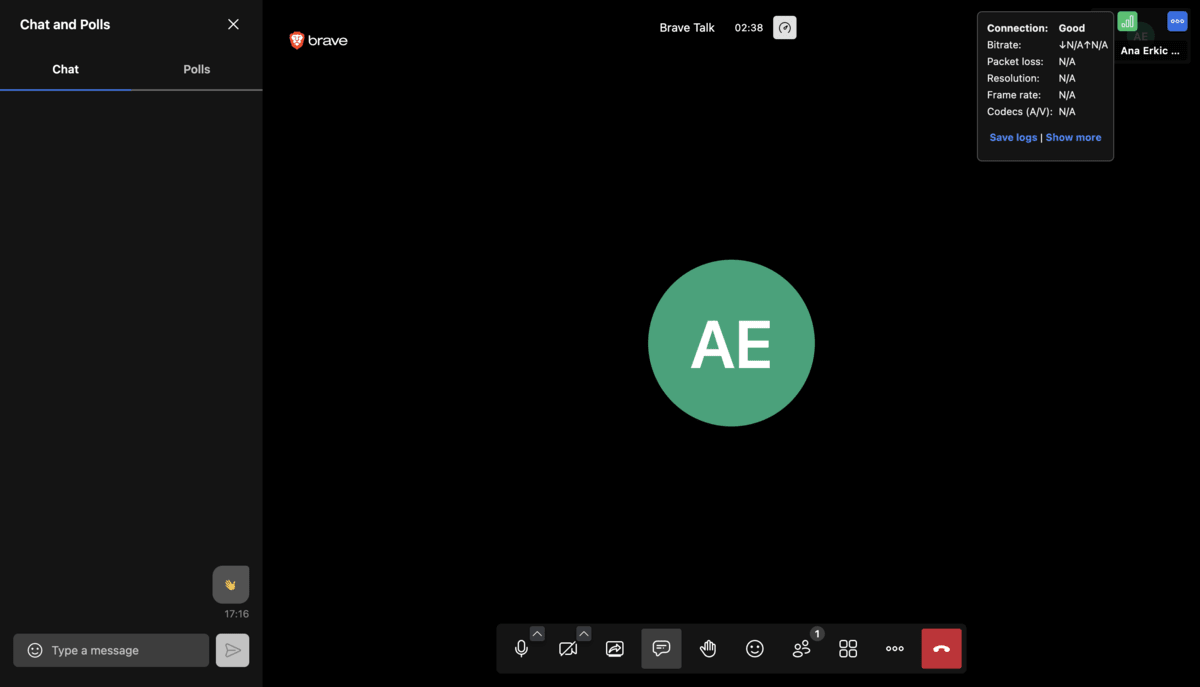Click the Show more link
Screen dimensions: 1200x687
(1073, 137)
